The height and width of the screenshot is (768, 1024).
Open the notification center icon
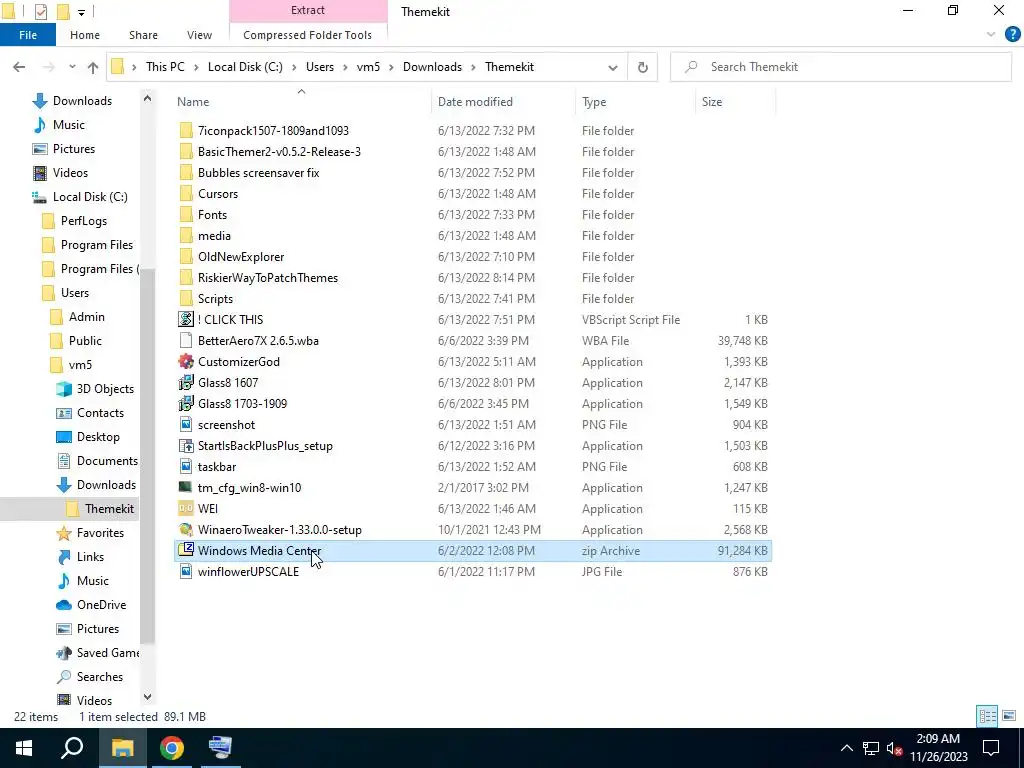(991, 748)
